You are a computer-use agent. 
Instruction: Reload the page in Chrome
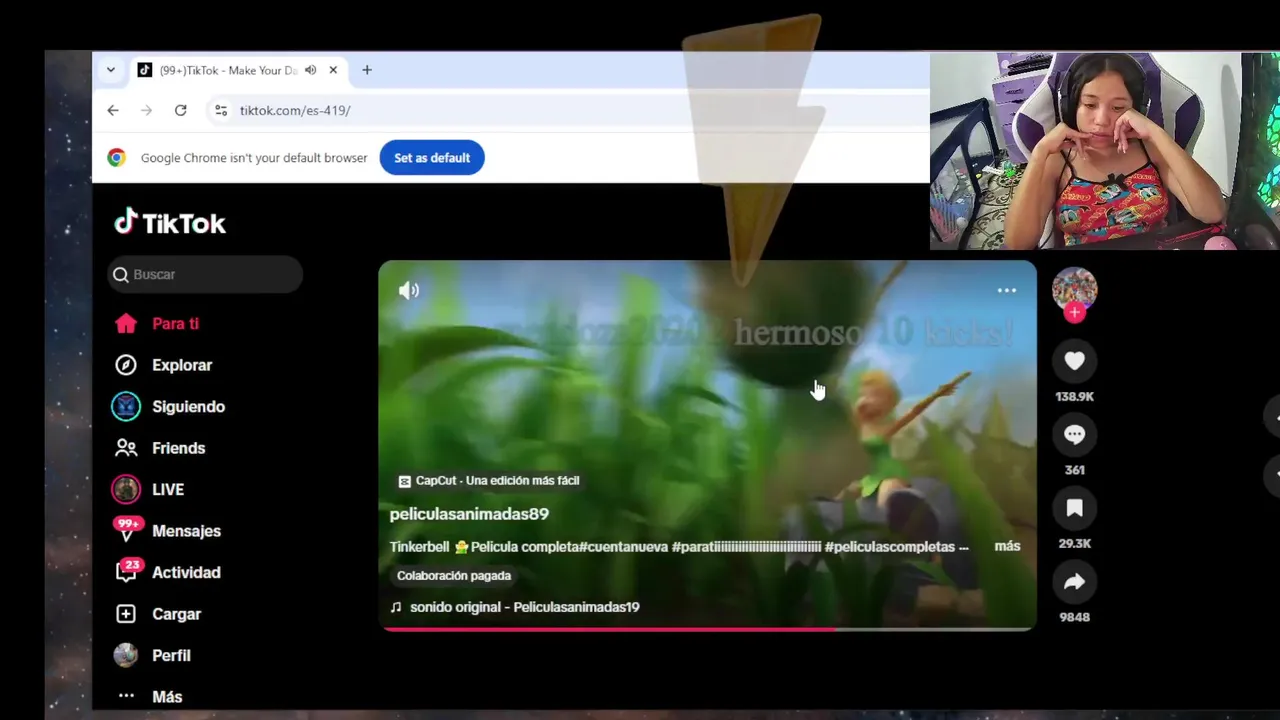tap(180, 110)
